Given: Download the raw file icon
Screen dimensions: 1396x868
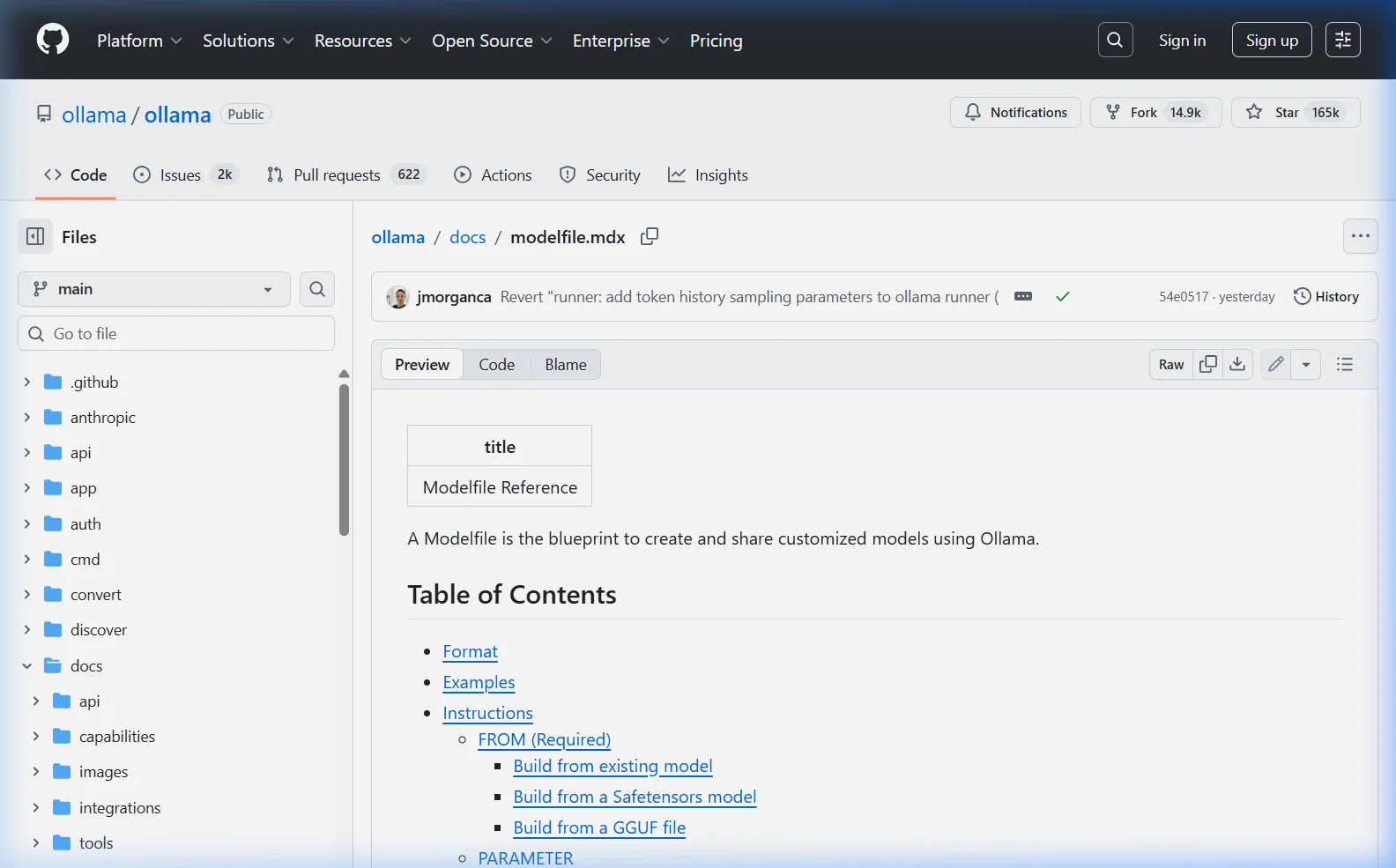Looking at the screenshot, I should coord(1237,364).
